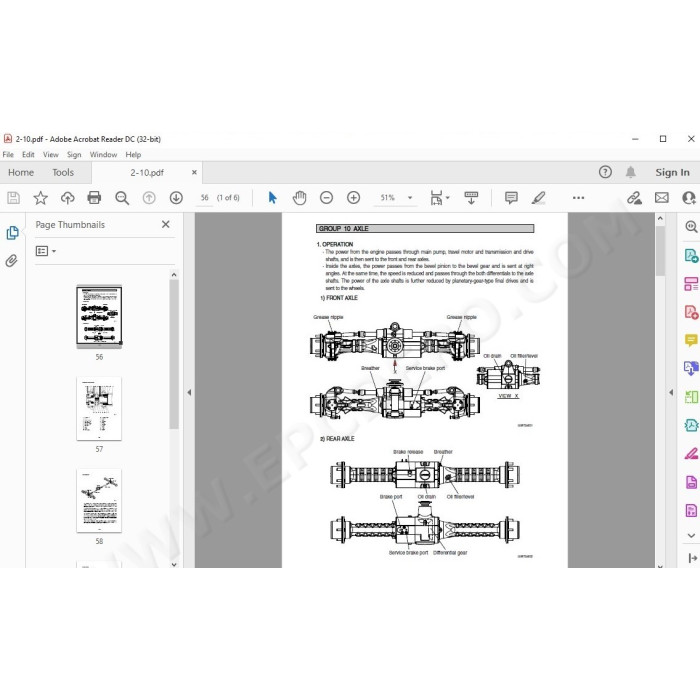700x700 pixels.
Task: Click the Save file icon
Action: pos(13,198)
